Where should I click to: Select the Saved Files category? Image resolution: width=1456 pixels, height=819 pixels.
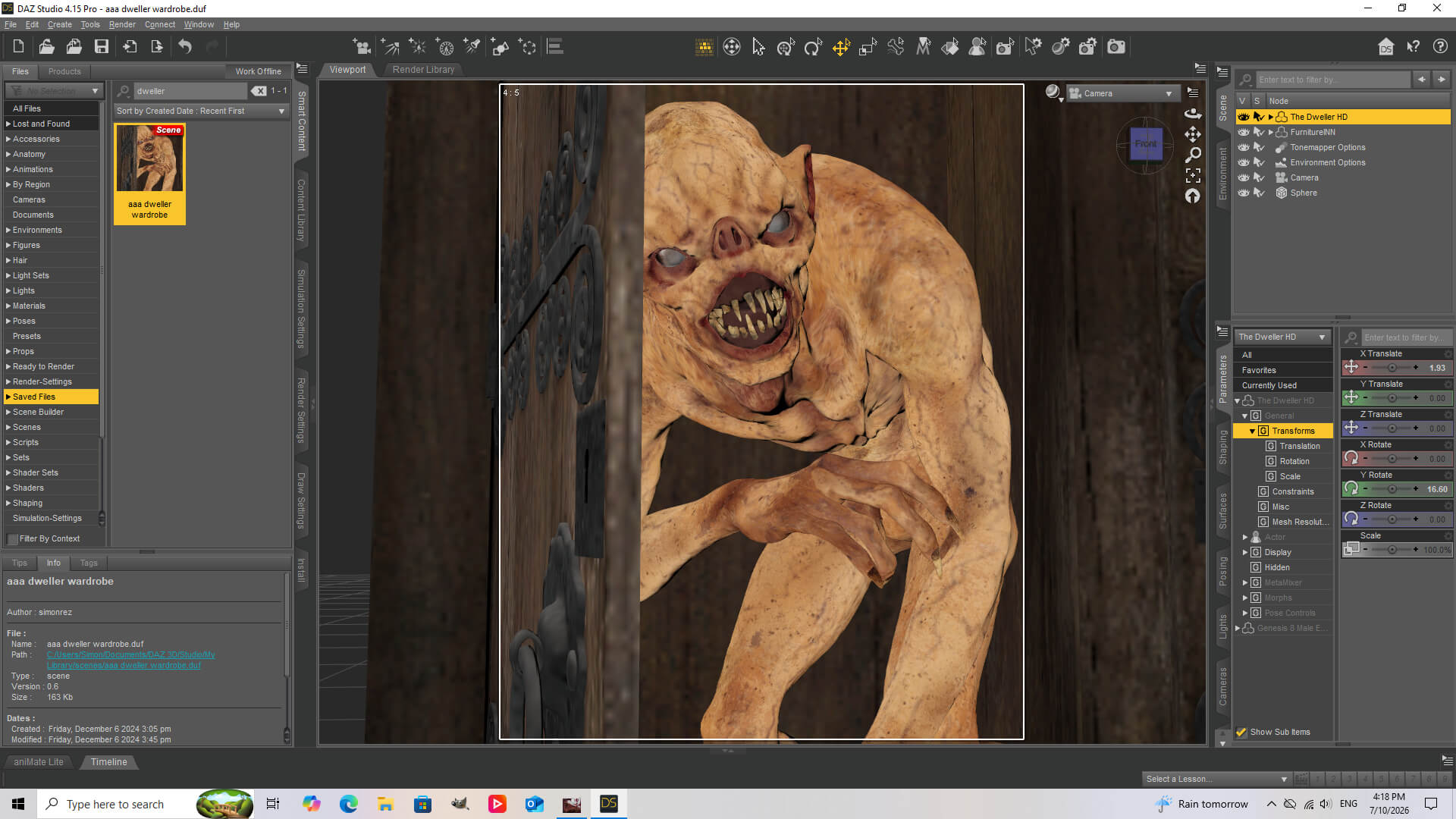click(x=51, y=397)
